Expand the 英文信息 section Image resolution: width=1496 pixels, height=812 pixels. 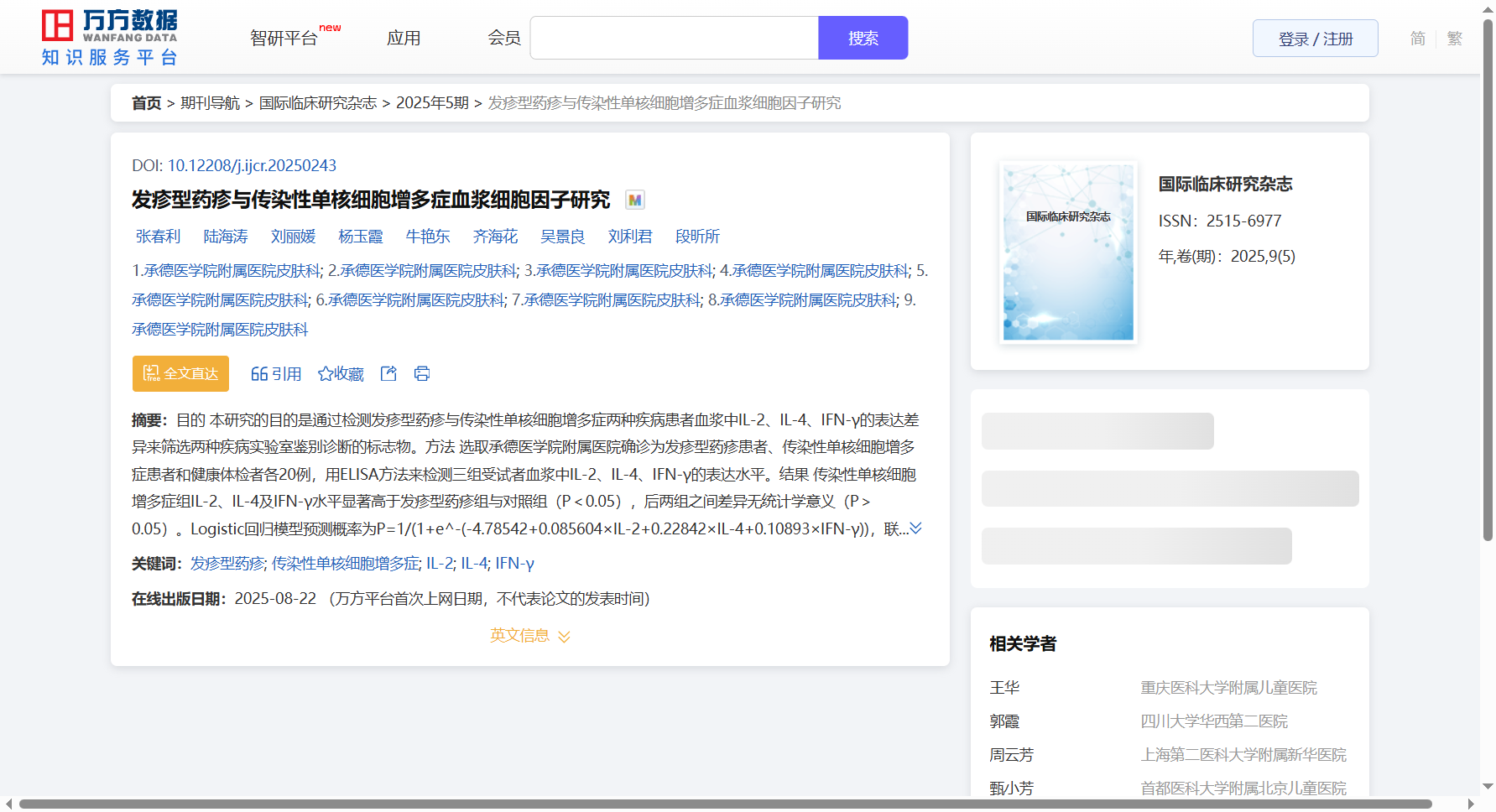pyautogui.click(x=529, y=636)
